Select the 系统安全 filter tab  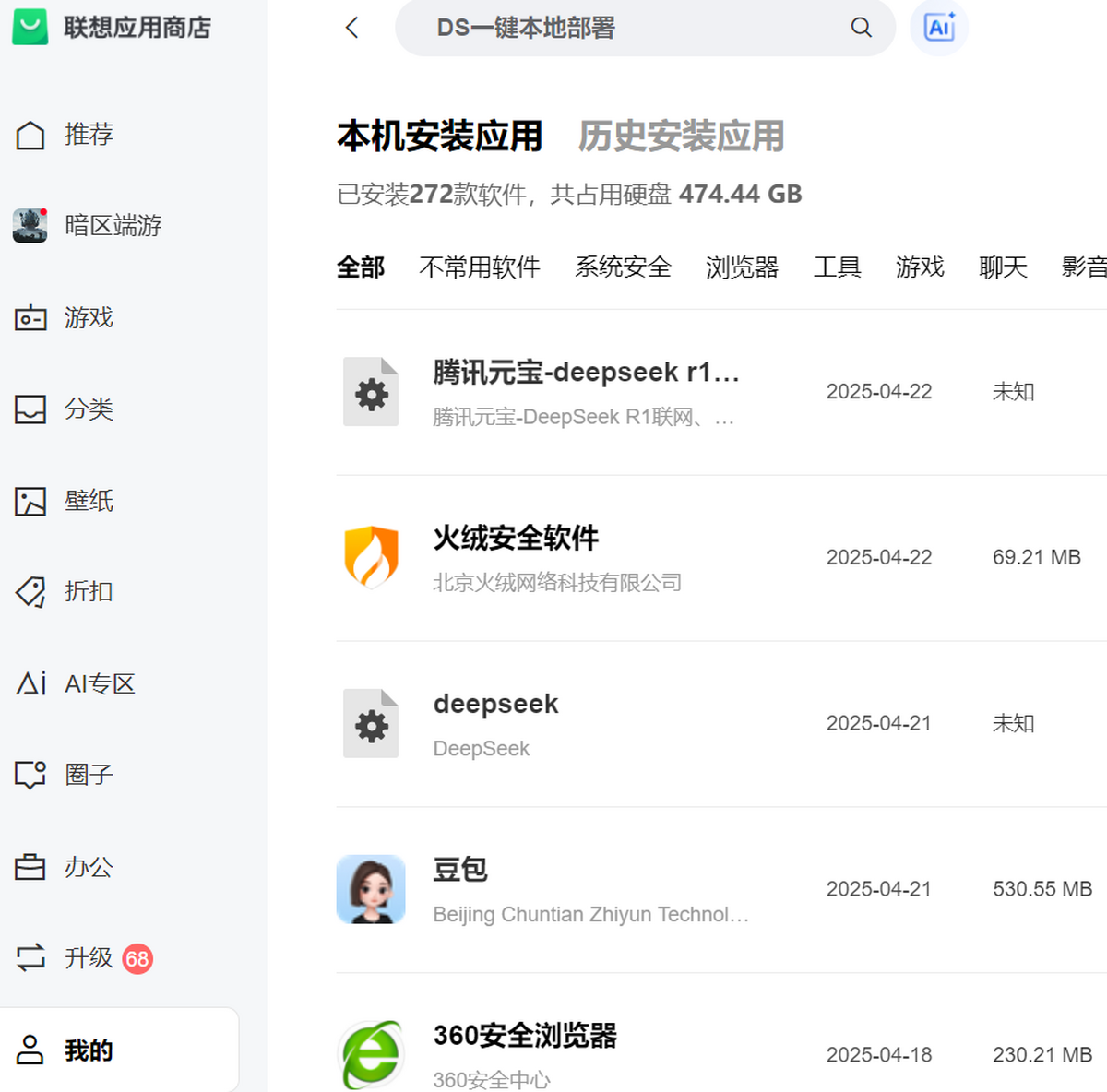[623, 267]
